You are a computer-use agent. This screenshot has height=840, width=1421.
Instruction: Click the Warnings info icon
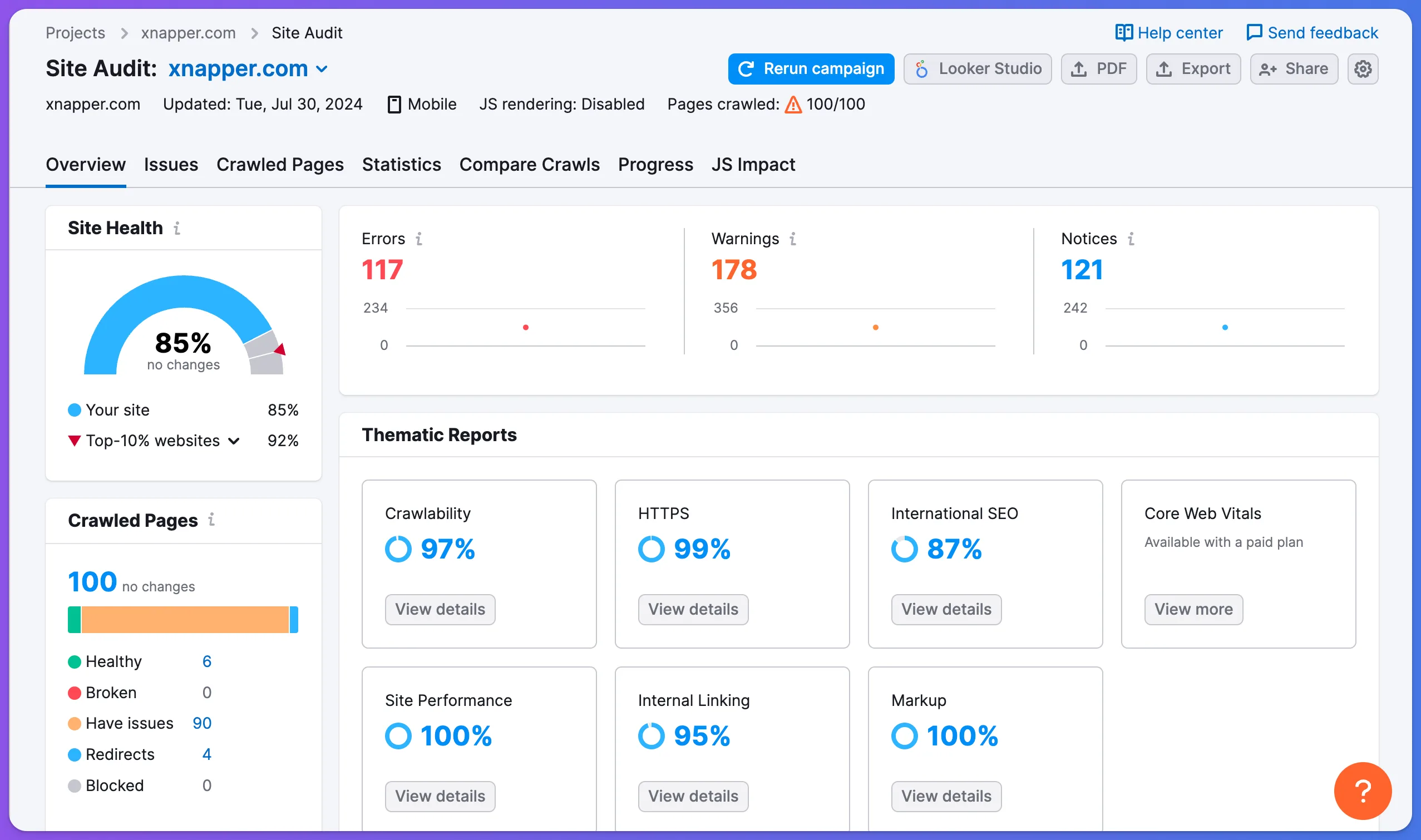pos(793,239)
